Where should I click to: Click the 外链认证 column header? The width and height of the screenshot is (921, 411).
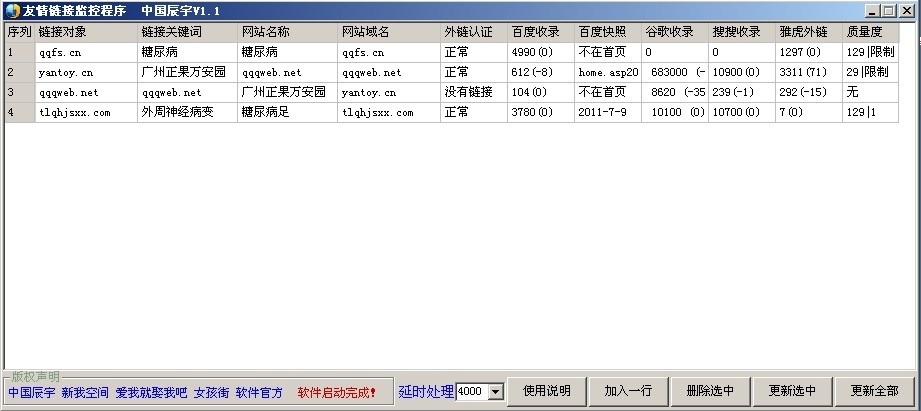tap(473, 32)
